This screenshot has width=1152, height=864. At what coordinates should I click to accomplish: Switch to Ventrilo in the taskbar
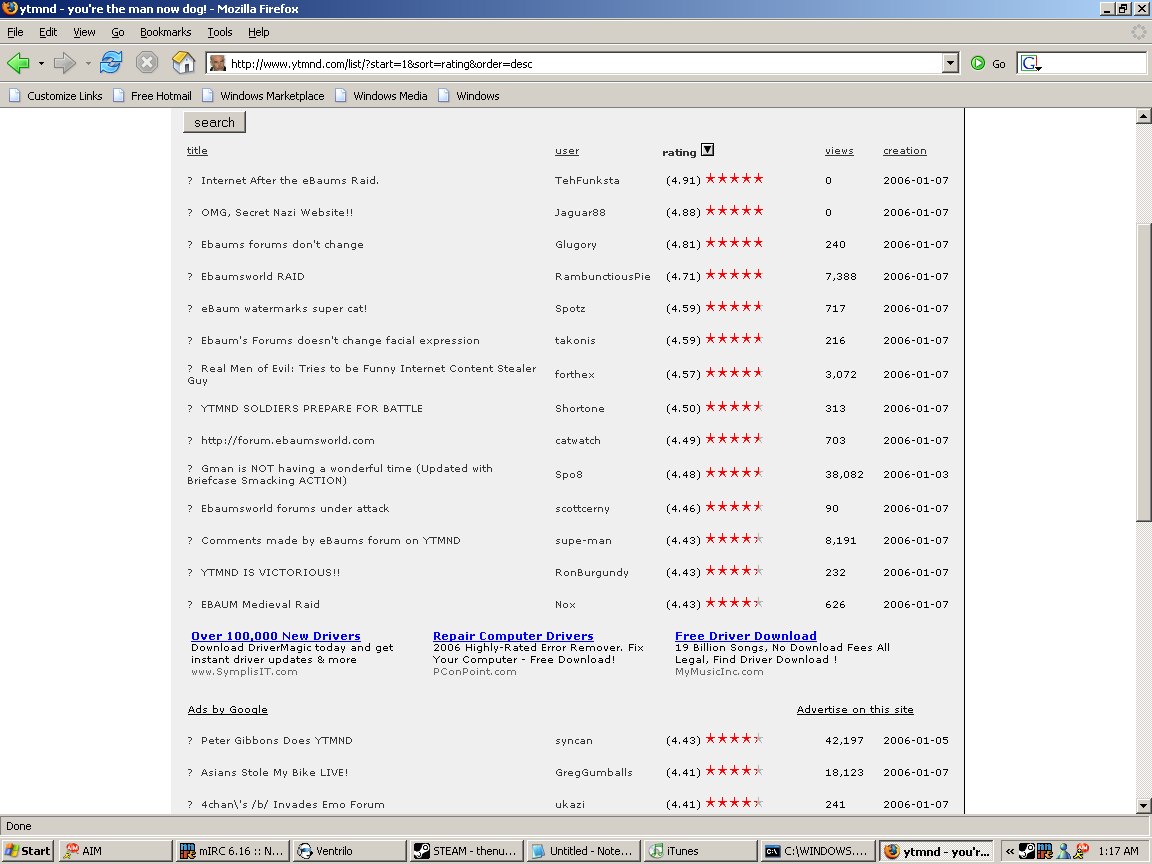350,851
